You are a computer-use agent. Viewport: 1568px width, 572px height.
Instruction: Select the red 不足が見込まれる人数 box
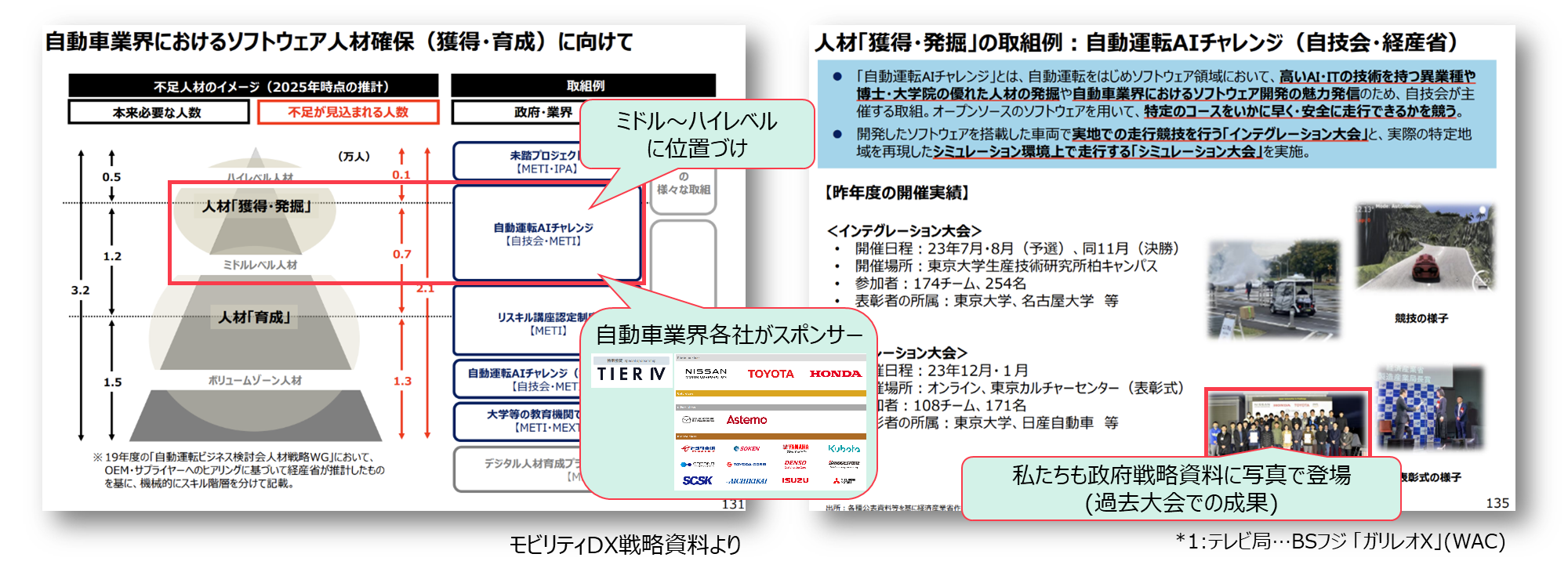click(x=348, y=112)
